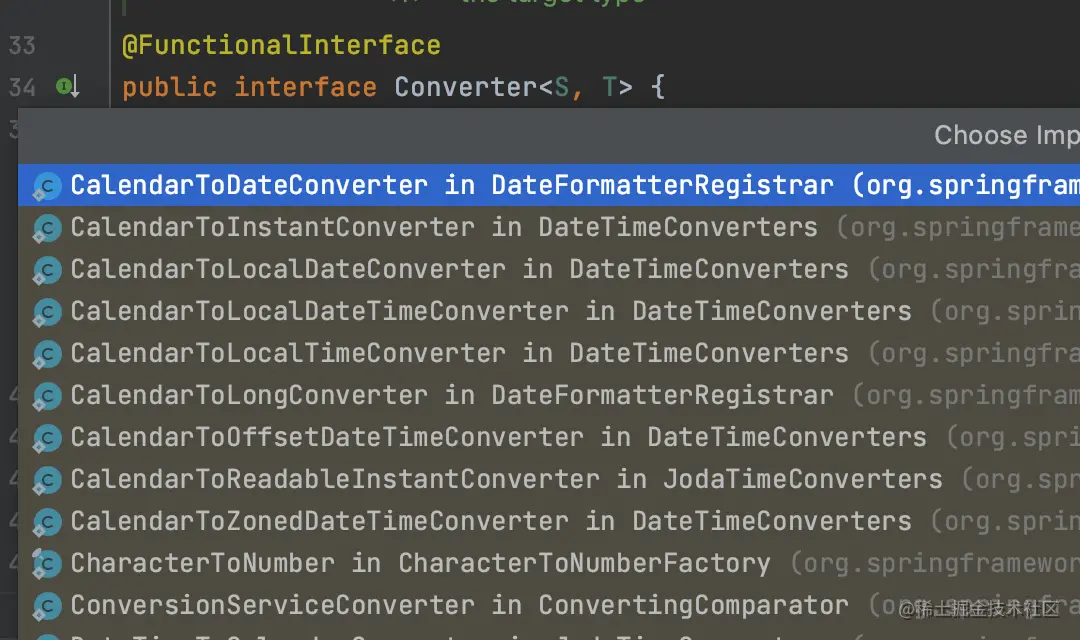The height and width of the screenshot is (640, 1080).
Task: Click class icon of ConversionServiceConverter row
Action: 47,606
